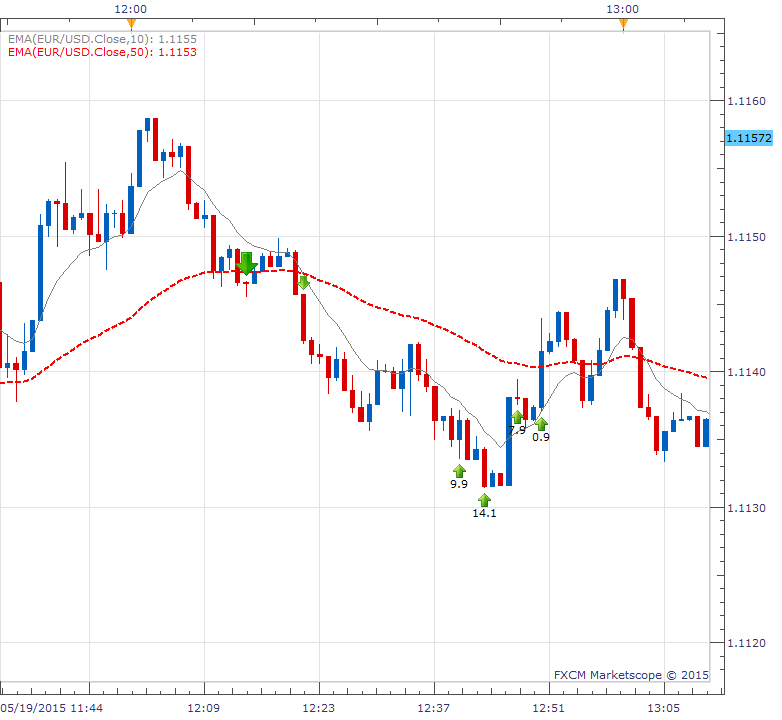Select the EMA 50 indicator label
Viewport: 782px width, 720px height.
(x=102, y=52)
